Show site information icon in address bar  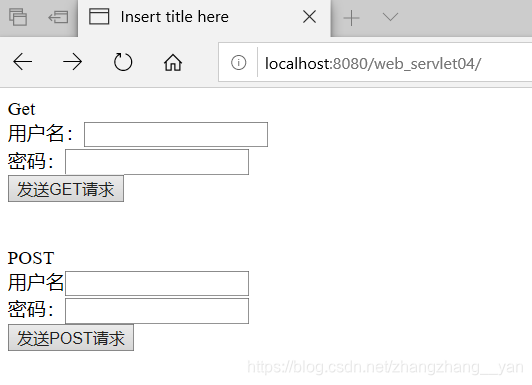(239, 63)
